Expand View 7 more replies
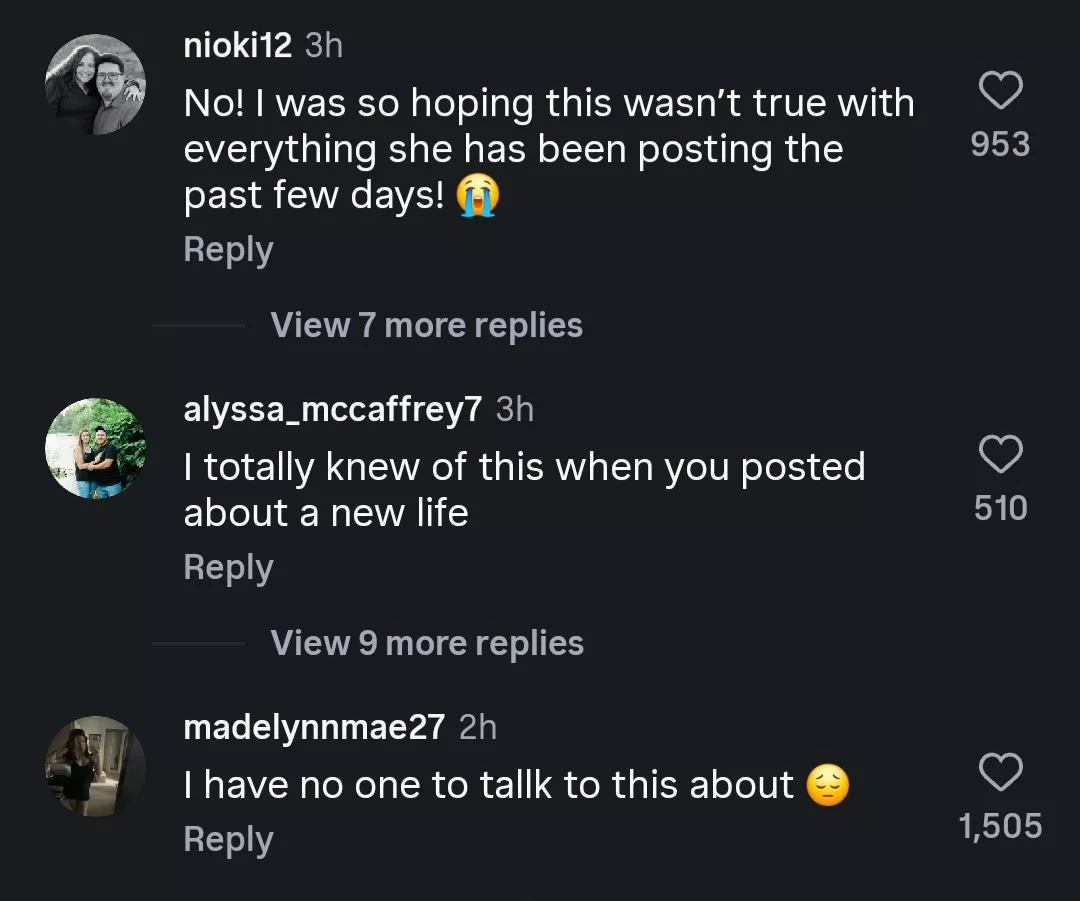Viewport: 1080px width, 901px height. pos(426,325)
